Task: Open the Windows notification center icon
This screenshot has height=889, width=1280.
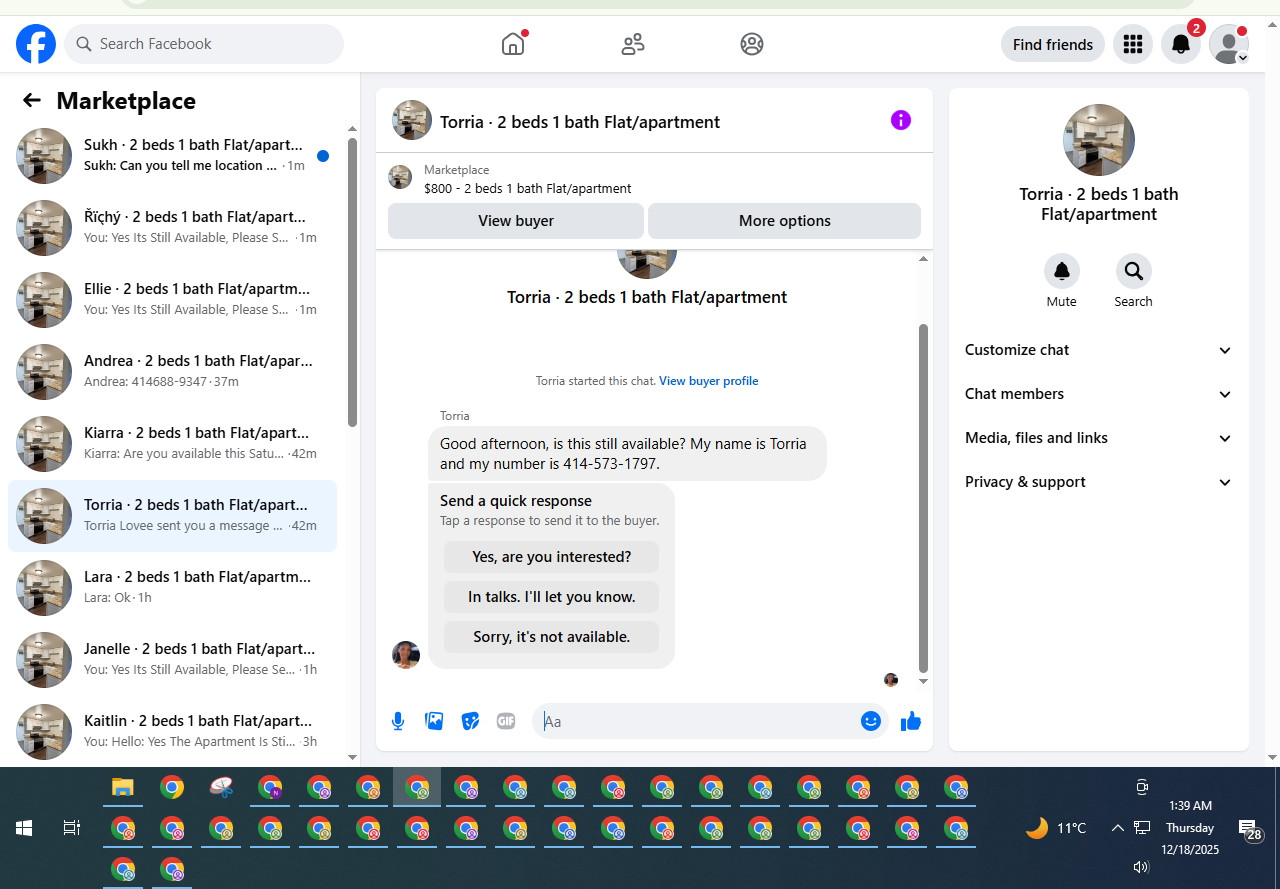Action: 1249,829
